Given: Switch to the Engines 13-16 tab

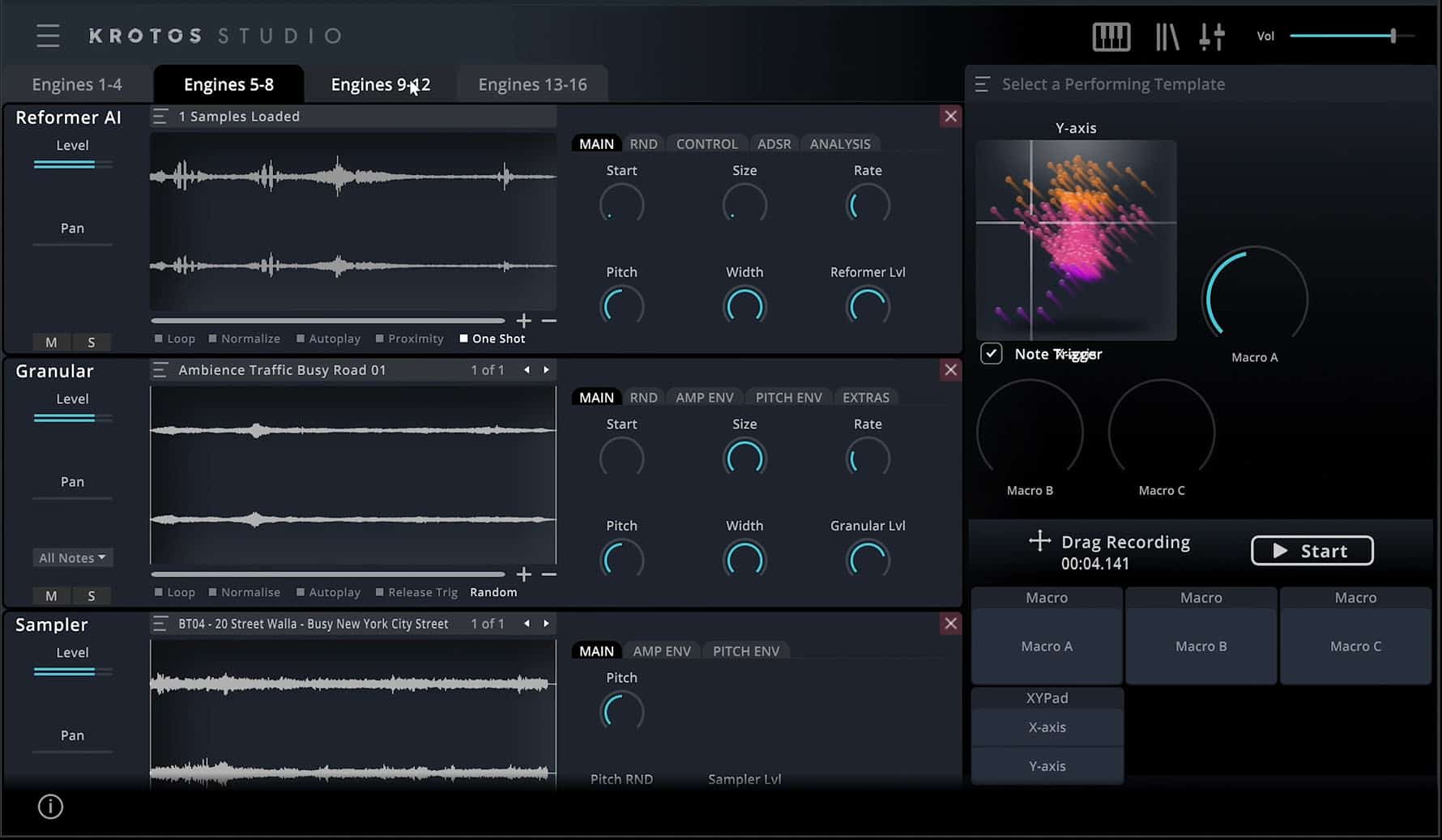Looking at the screenshot, I should [532, 83].
